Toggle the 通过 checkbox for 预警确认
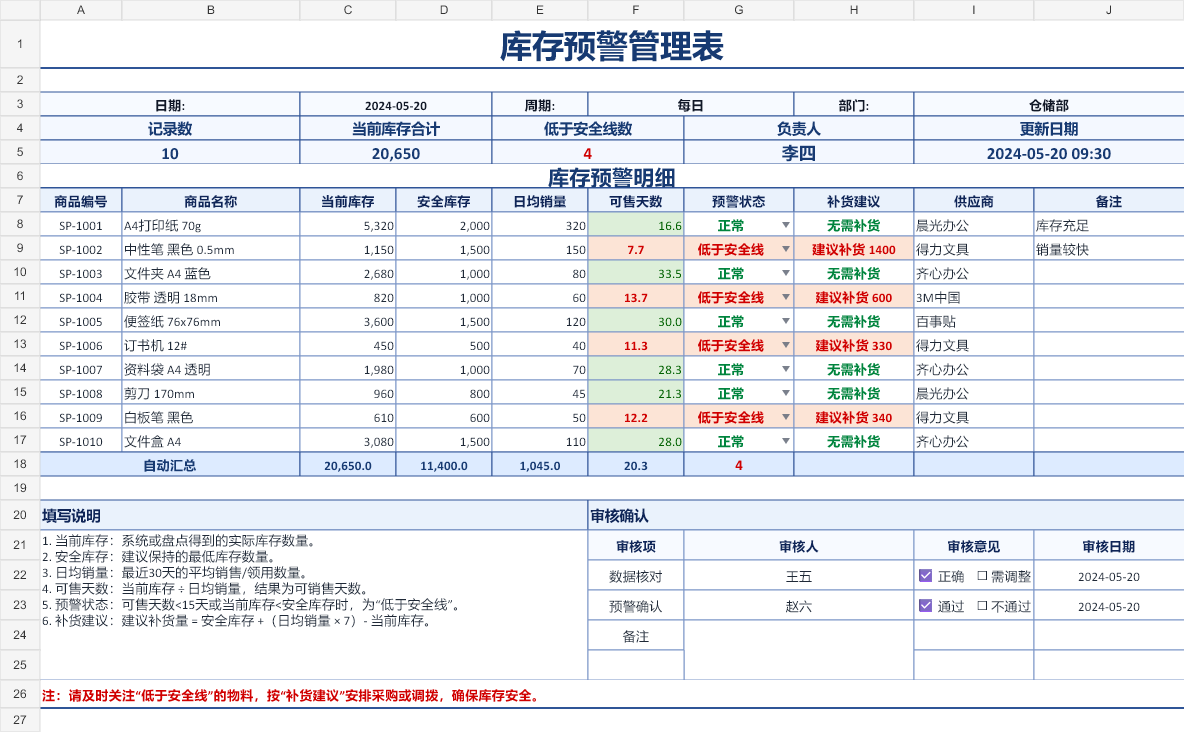The width and height of the screenshot is (1184, 732). pos(925,606)
